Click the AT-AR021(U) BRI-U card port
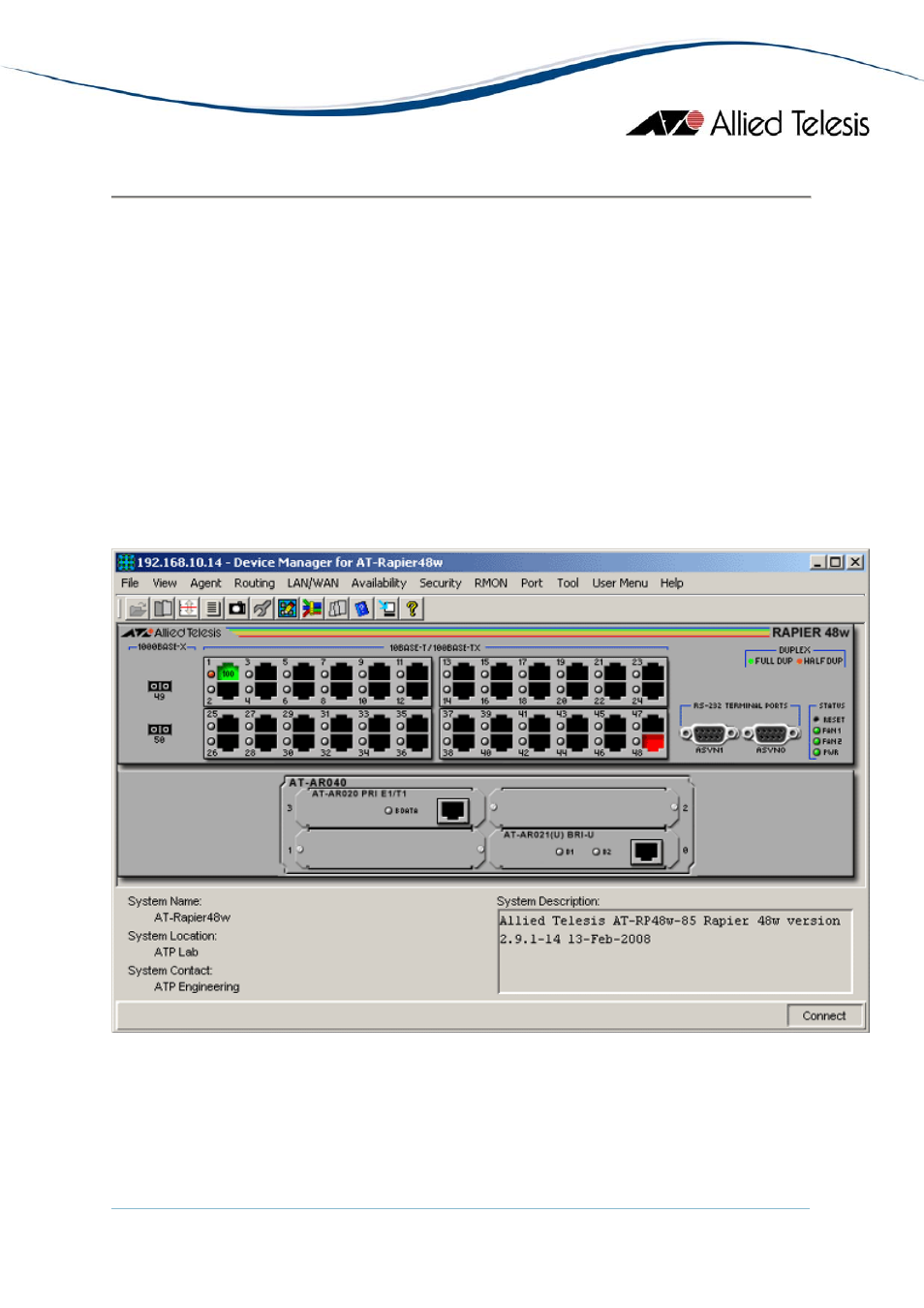Viewport: 924px width, 1308px height. pos(646,852)
